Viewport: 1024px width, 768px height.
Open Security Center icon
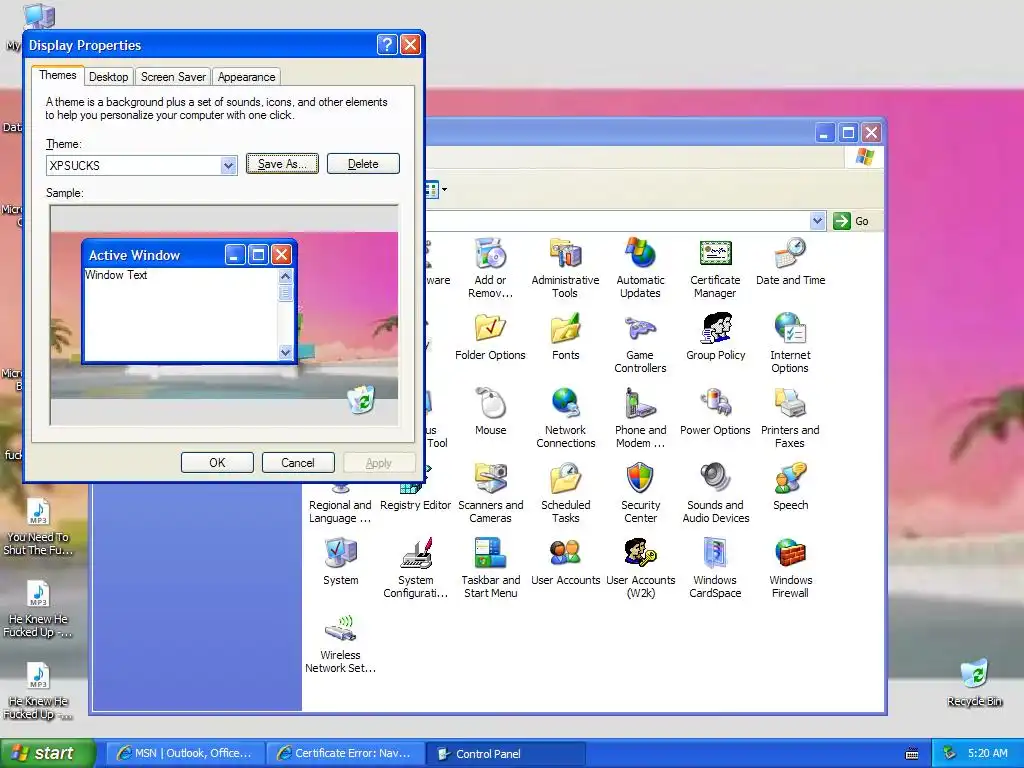640,494
